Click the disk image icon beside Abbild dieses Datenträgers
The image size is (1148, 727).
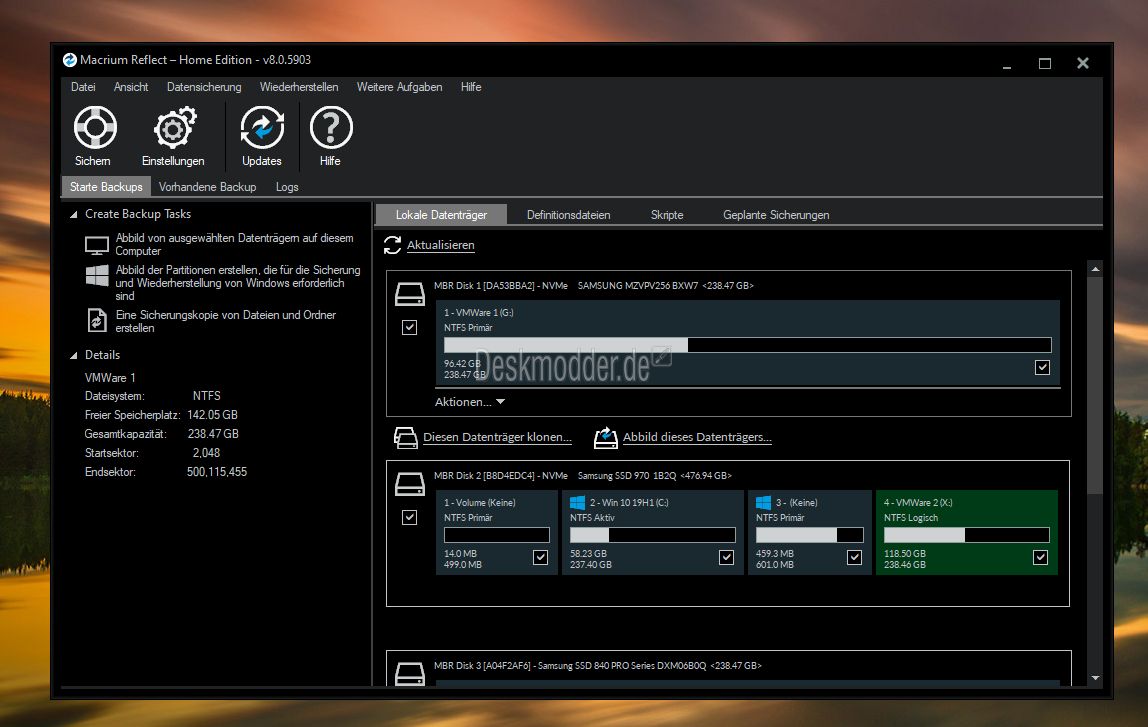(x=605, y=438)
